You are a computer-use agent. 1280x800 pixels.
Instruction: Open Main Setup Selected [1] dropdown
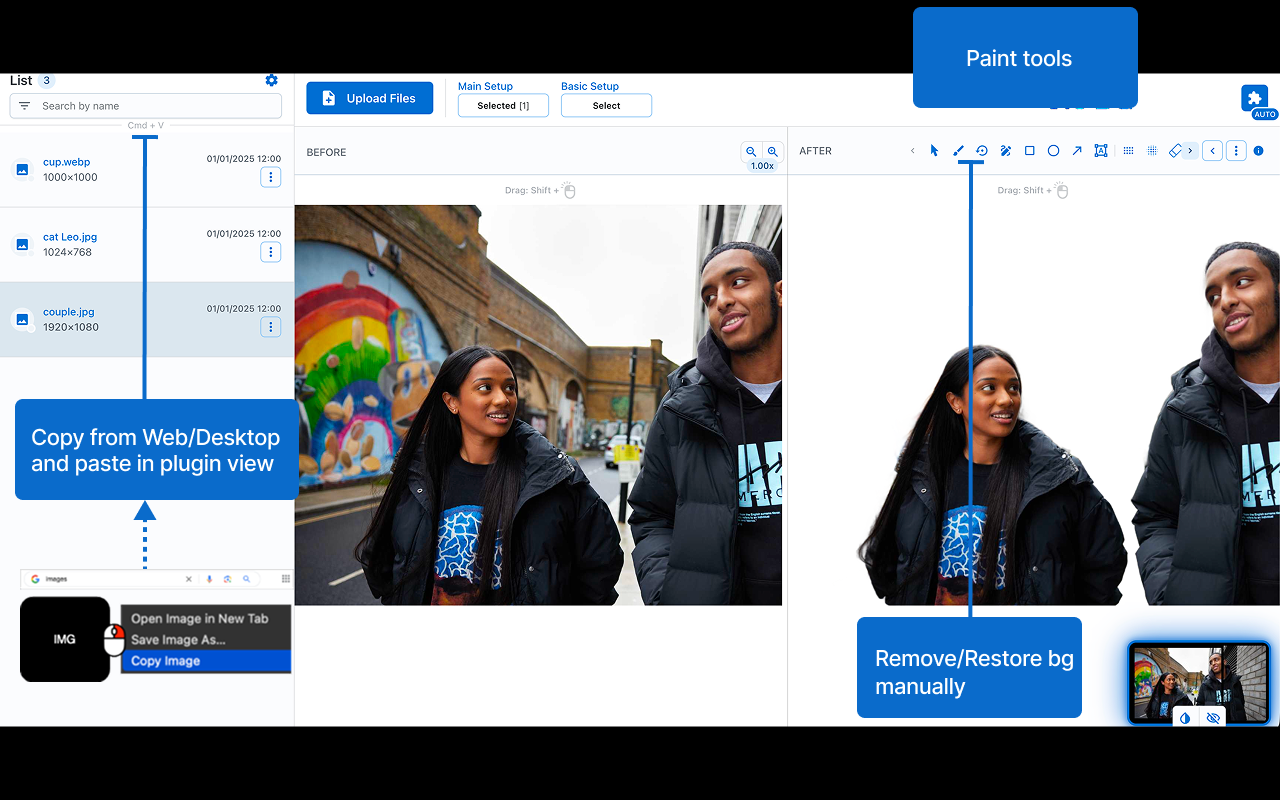(503, 106)
